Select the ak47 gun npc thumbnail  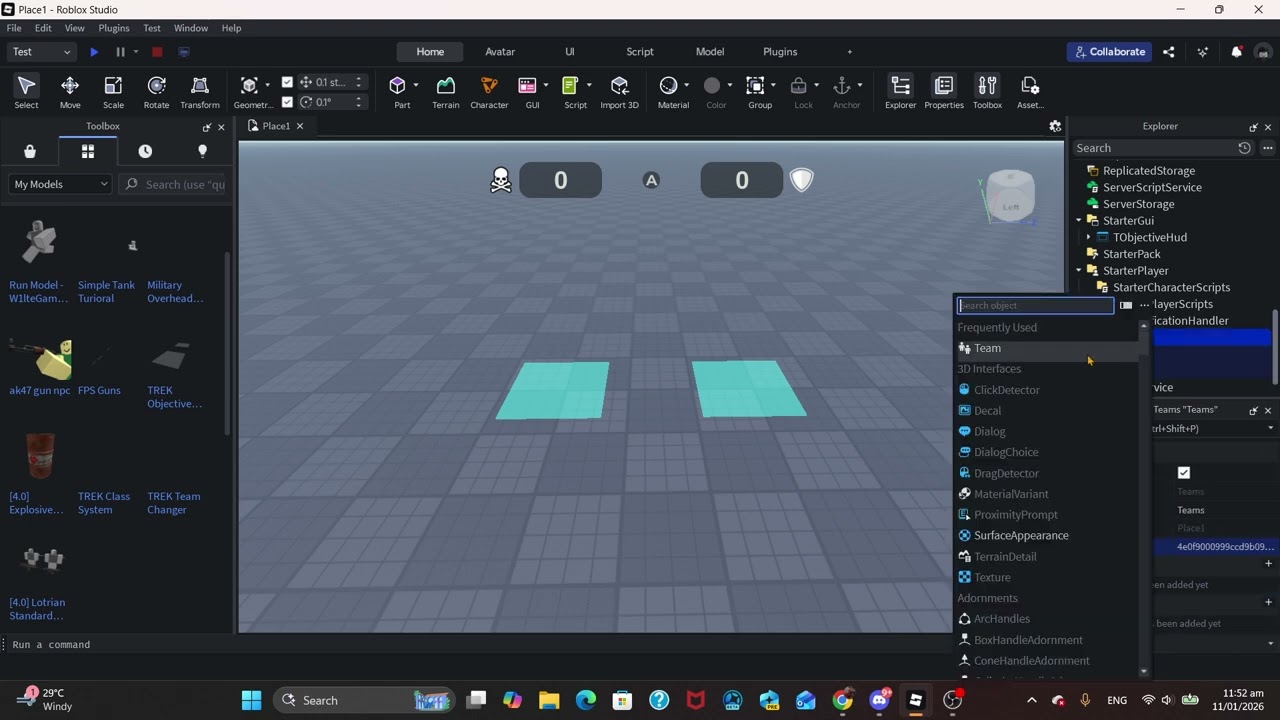pyautogui.click(x=40, y=360)
